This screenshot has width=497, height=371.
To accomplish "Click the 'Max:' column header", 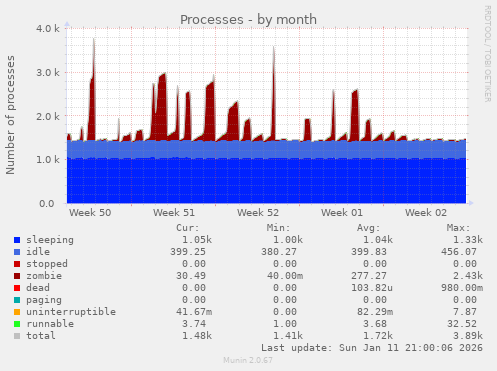I will tap(458, 228).
